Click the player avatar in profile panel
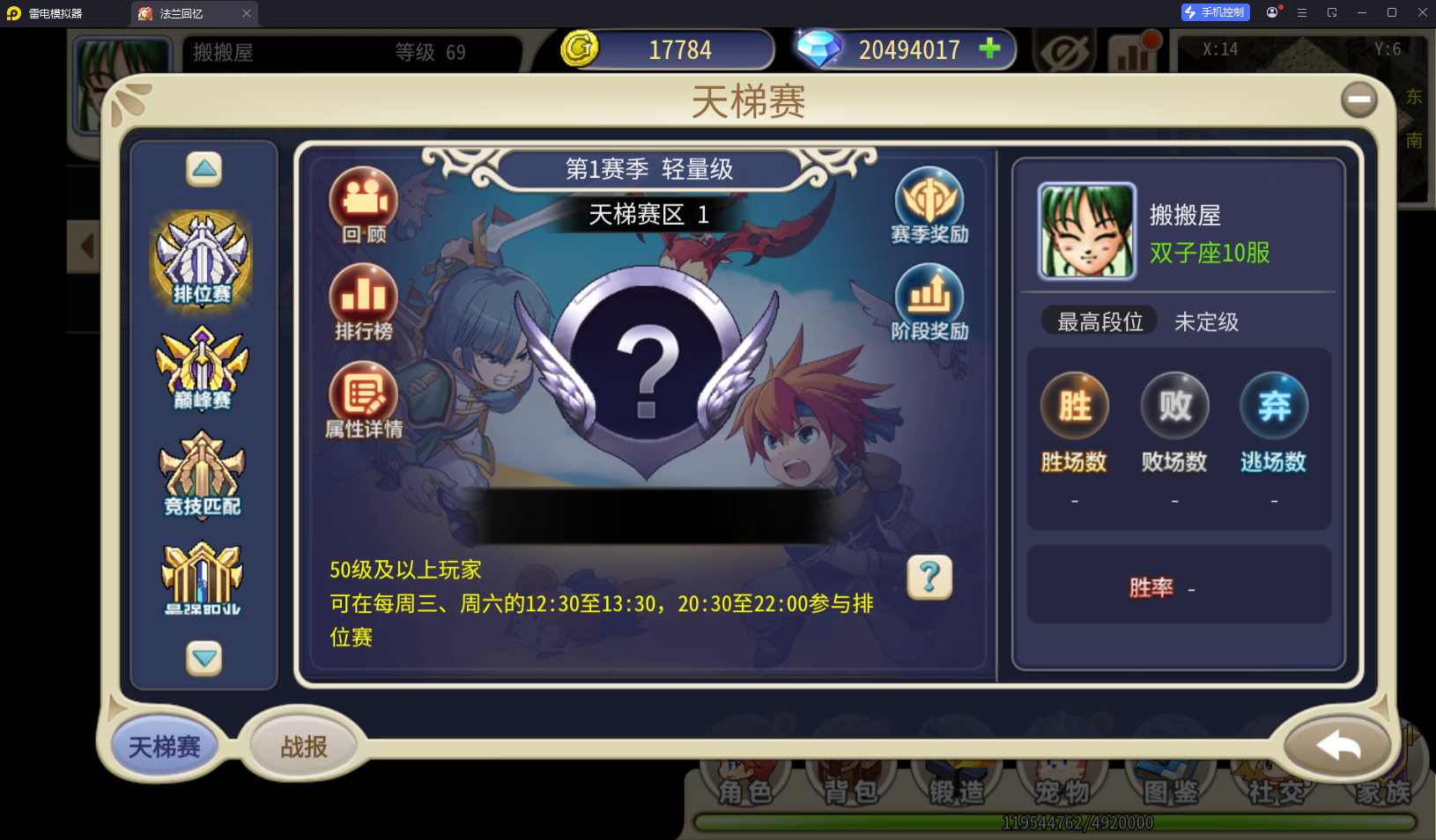Viewport: 1436px width, 840px height. 1087,232
